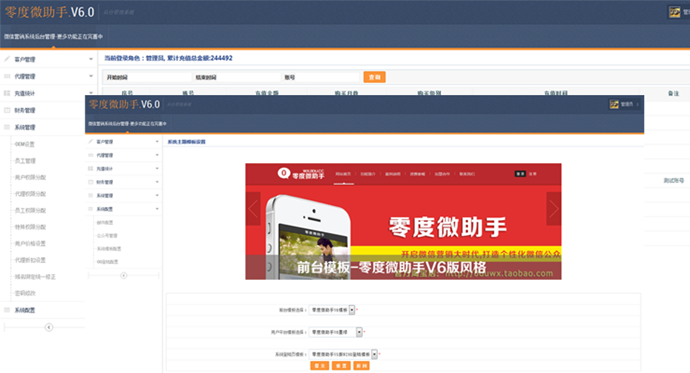Click the middle orange reset button
The height and width of the screenshot is (373, 690).
341,366
